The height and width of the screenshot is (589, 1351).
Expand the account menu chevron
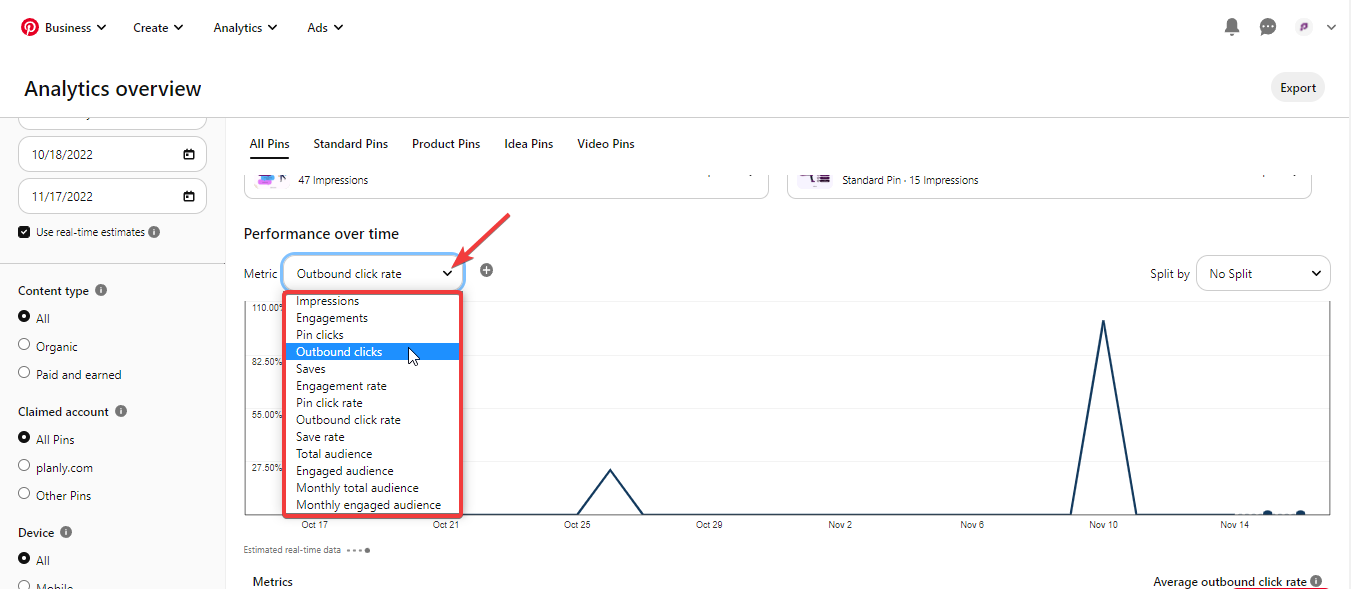click(x=1331, y=28)
